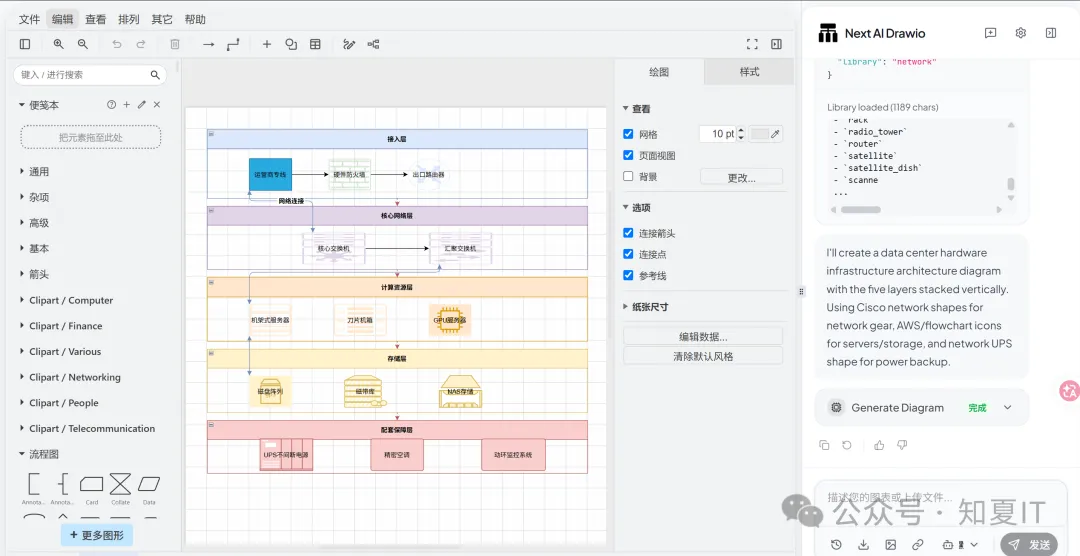
Task: Open the 编辑 menu
Action: 63,19
